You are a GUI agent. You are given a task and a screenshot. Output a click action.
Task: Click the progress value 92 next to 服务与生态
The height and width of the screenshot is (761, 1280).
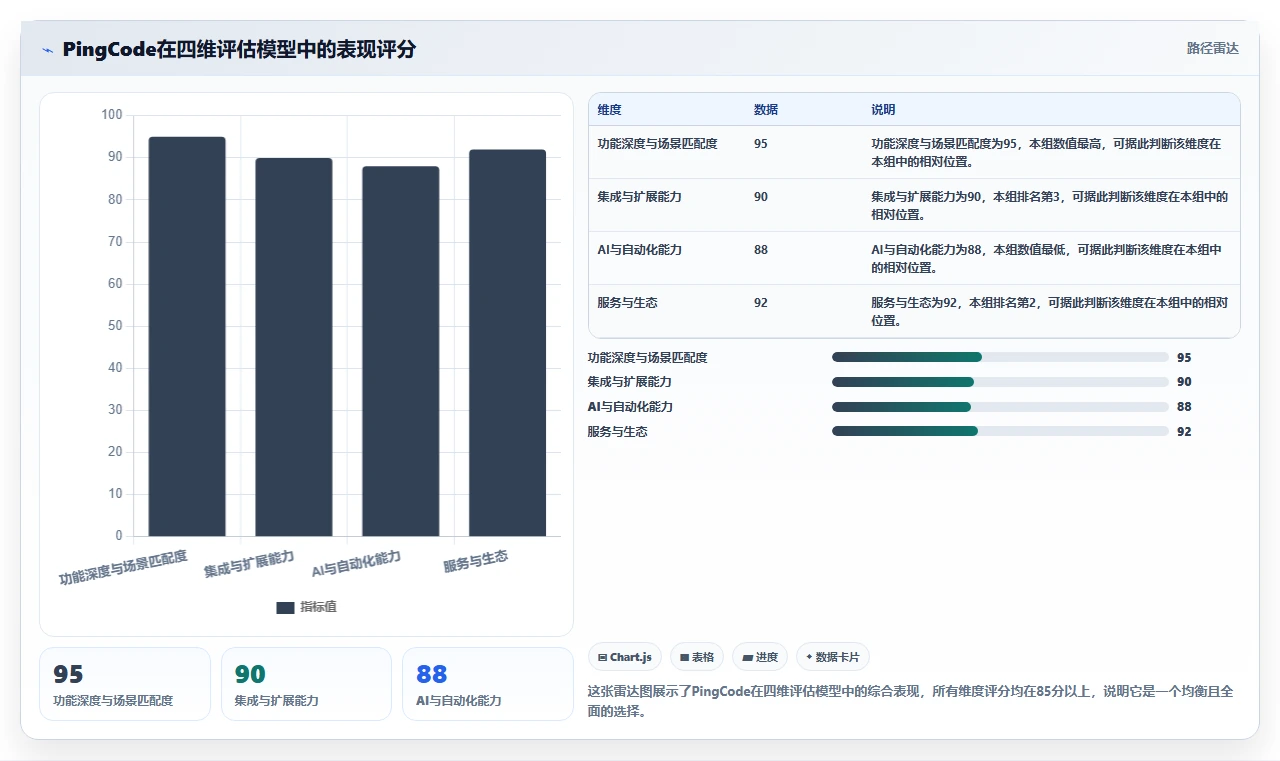point(1184,432)
